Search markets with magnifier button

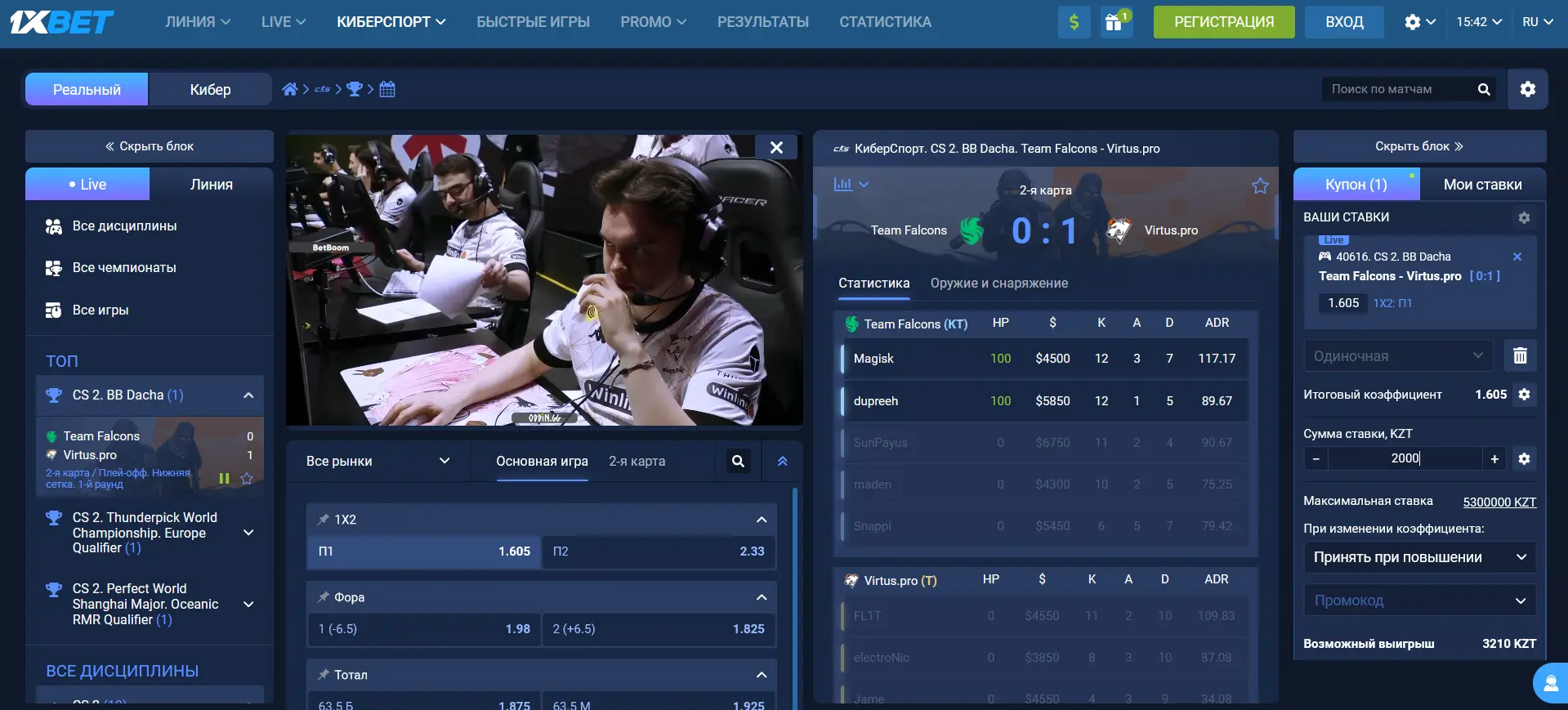click(738, 461)
